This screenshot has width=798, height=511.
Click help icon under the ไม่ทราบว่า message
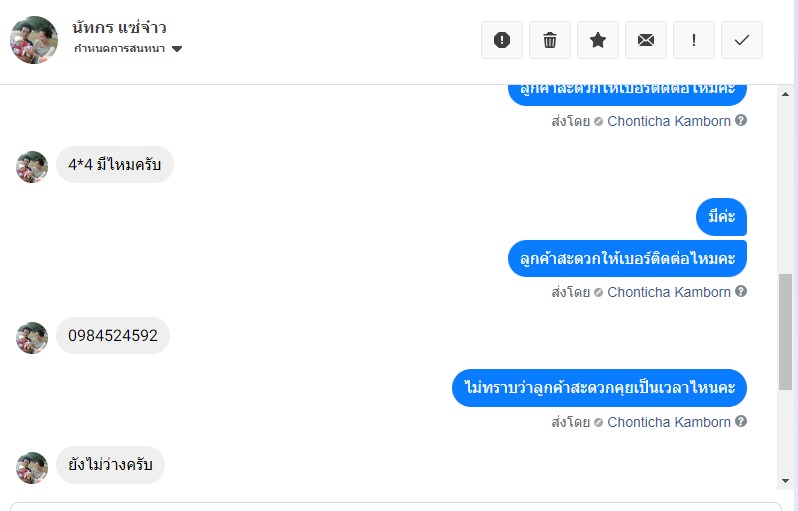pos(741,422)
